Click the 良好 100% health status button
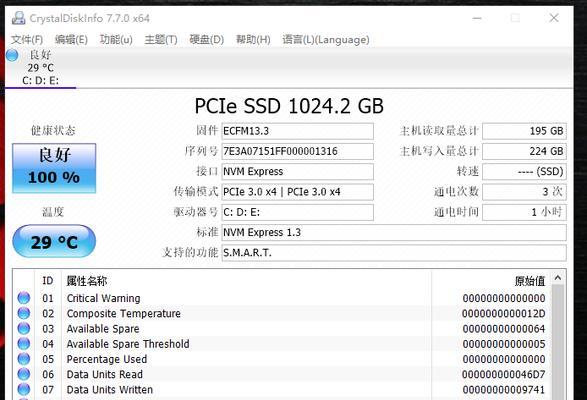This screenshot has height=400, width=587. tap(54, 168)
